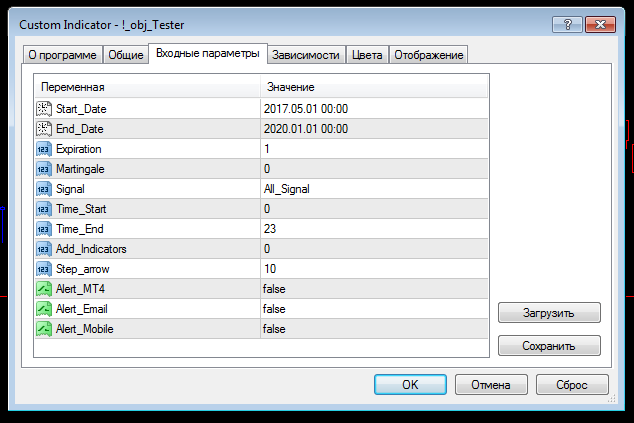The width and height of the screenshot is (634, 423).
Task: Click the datetime icon beside End_Date
Action: (44, 129)
